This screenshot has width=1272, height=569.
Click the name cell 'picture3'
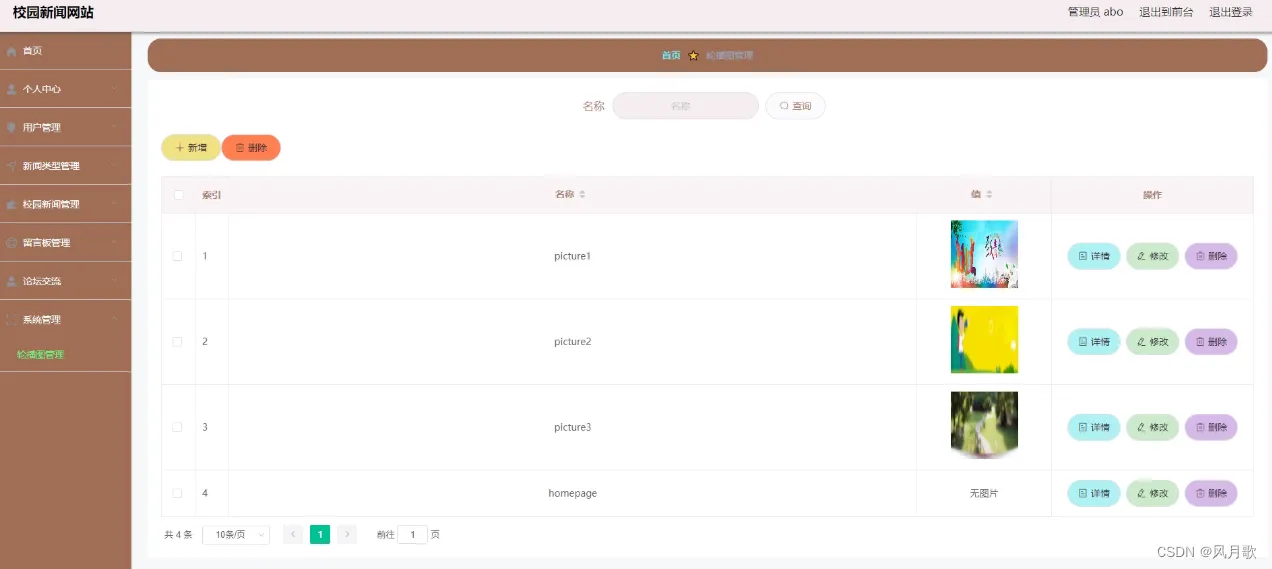tap(573, 427)
